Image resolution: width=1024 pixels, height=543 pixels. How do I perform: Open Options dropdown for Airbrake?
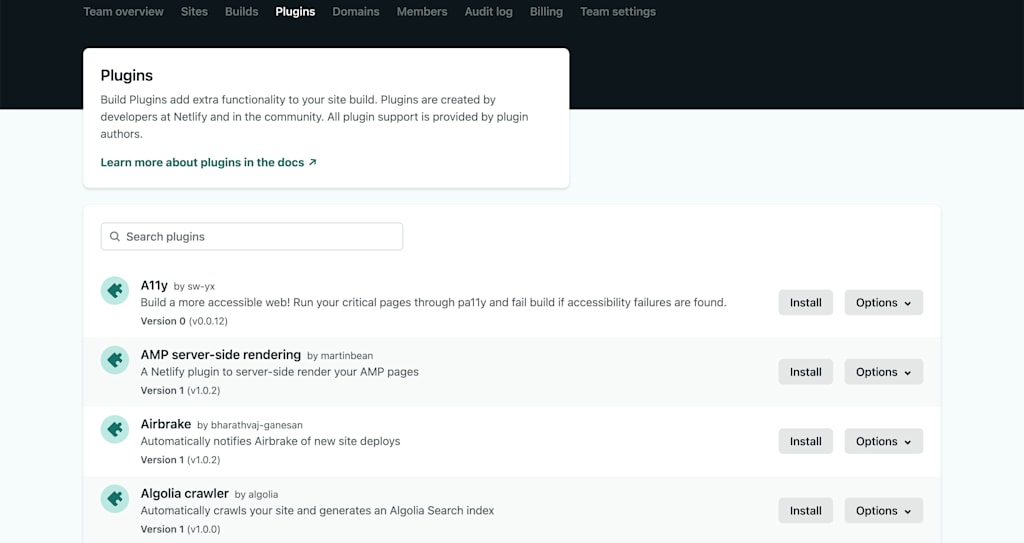884,441
